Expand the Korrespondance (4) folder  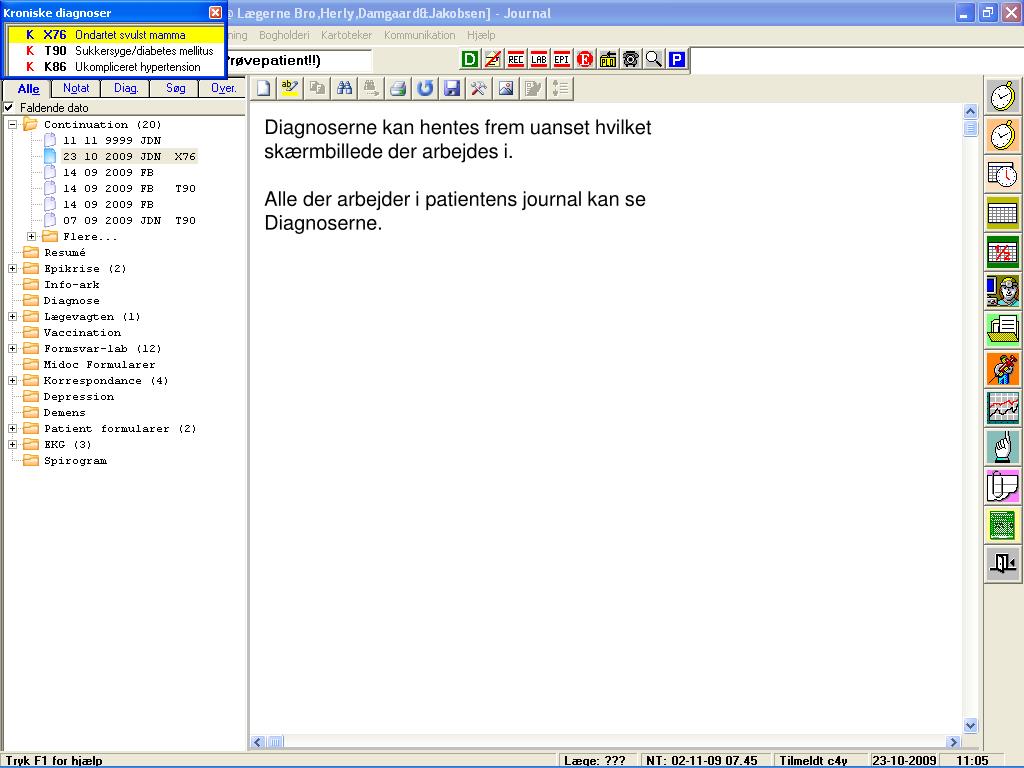[x=12, y=380]
